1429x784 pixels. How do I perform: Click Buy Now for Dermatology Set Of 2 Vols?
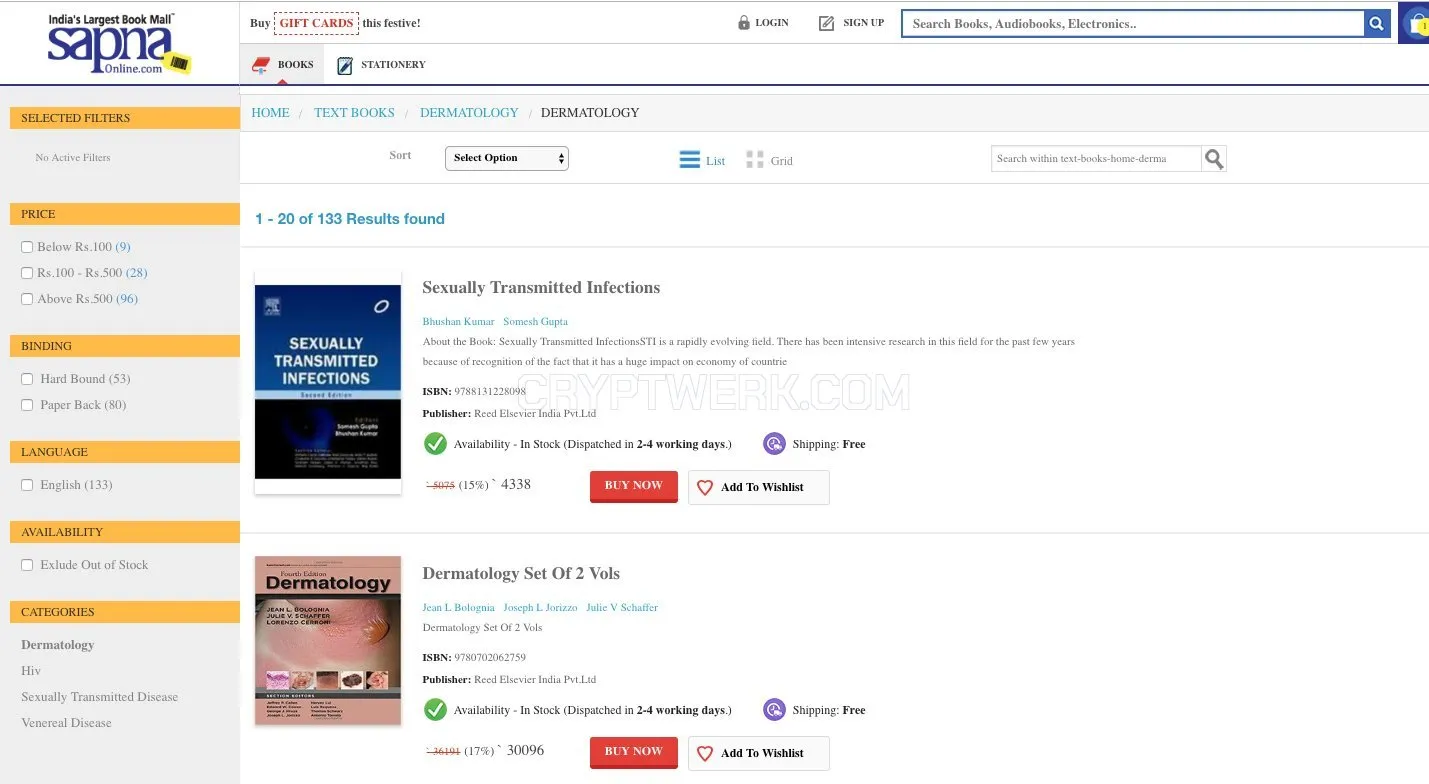coord(634,752)
